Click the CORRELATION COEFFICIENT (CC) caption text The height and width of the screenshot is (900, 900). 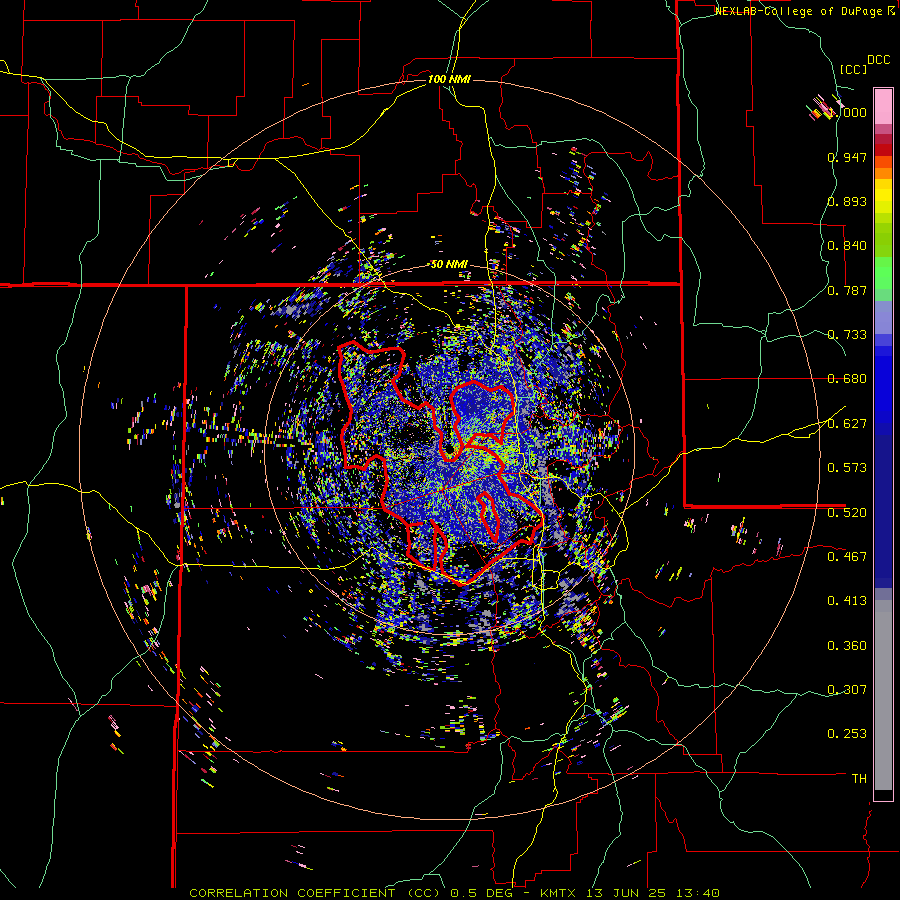coord(315,893)
